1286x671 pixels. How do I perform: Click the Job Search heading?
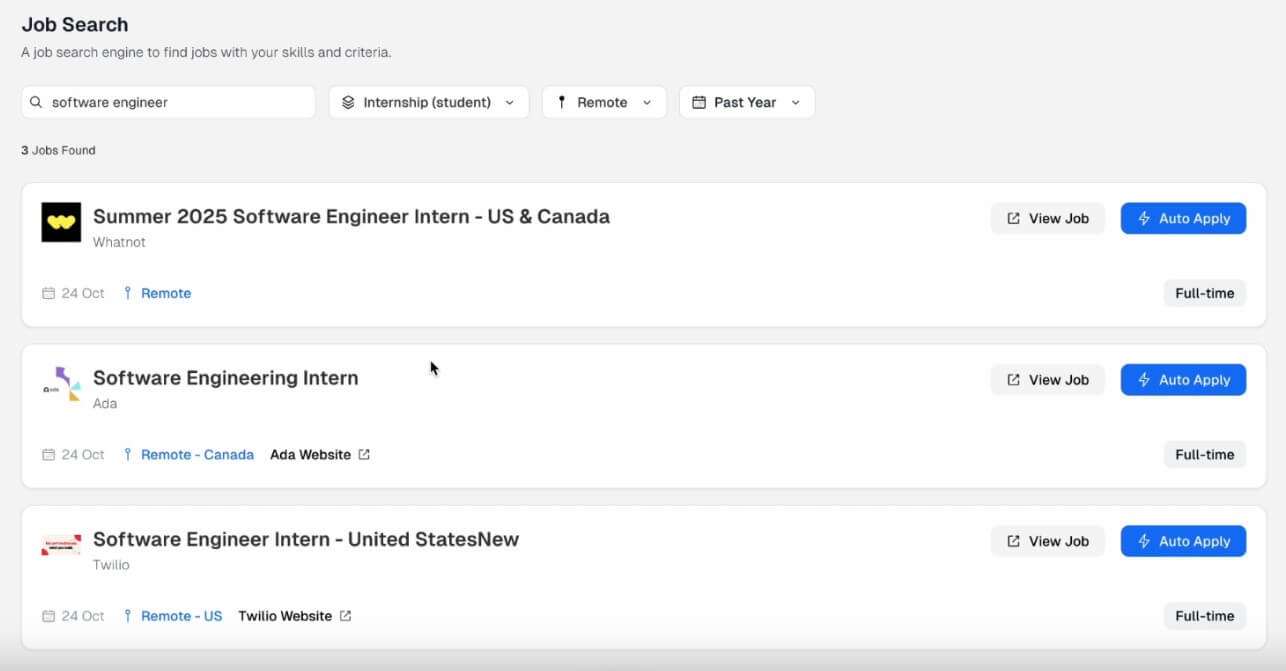(x=75, y=24)
